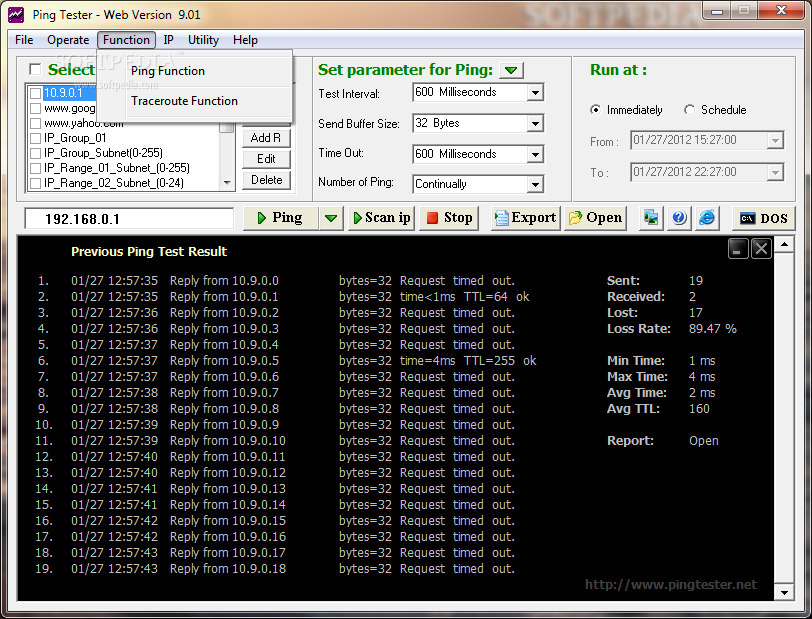Click the Loss Rate 89.47 % value

coord(713,329)
